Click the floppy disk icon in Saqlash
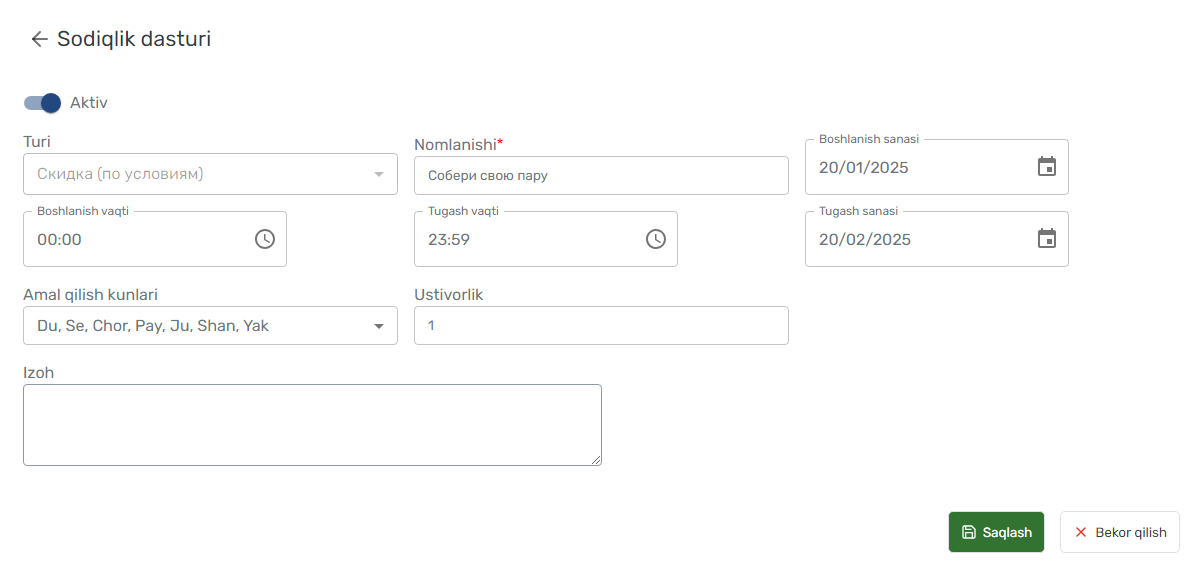The image size is (1195, 573). [x=969, y=533]
